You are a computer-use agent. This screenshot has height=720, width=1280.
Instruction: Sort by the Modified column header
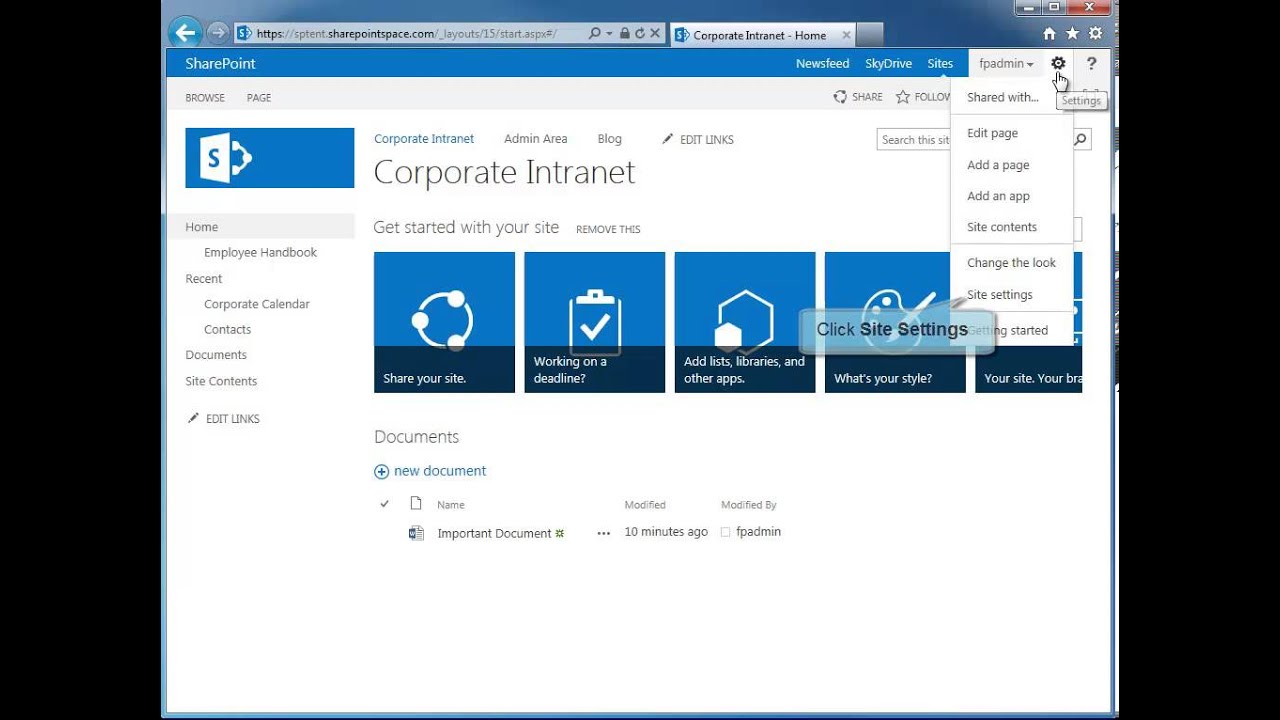(645, 505)
